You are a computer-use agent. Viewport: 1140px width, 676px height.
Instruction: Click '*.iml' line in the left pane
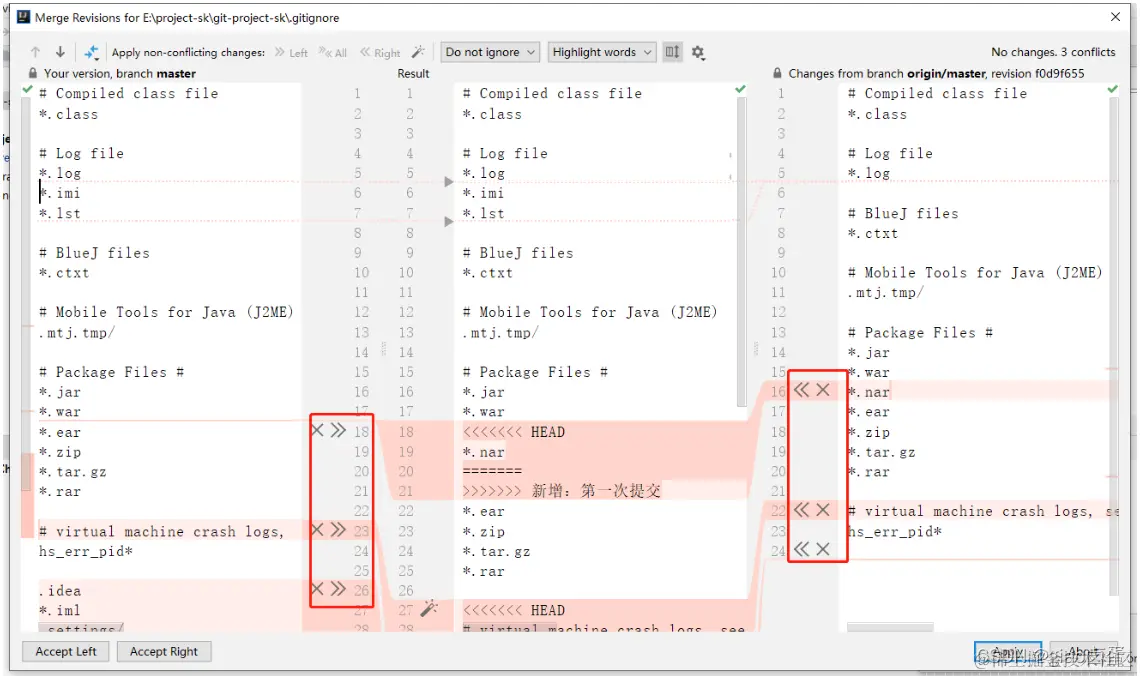click(60, 611)
